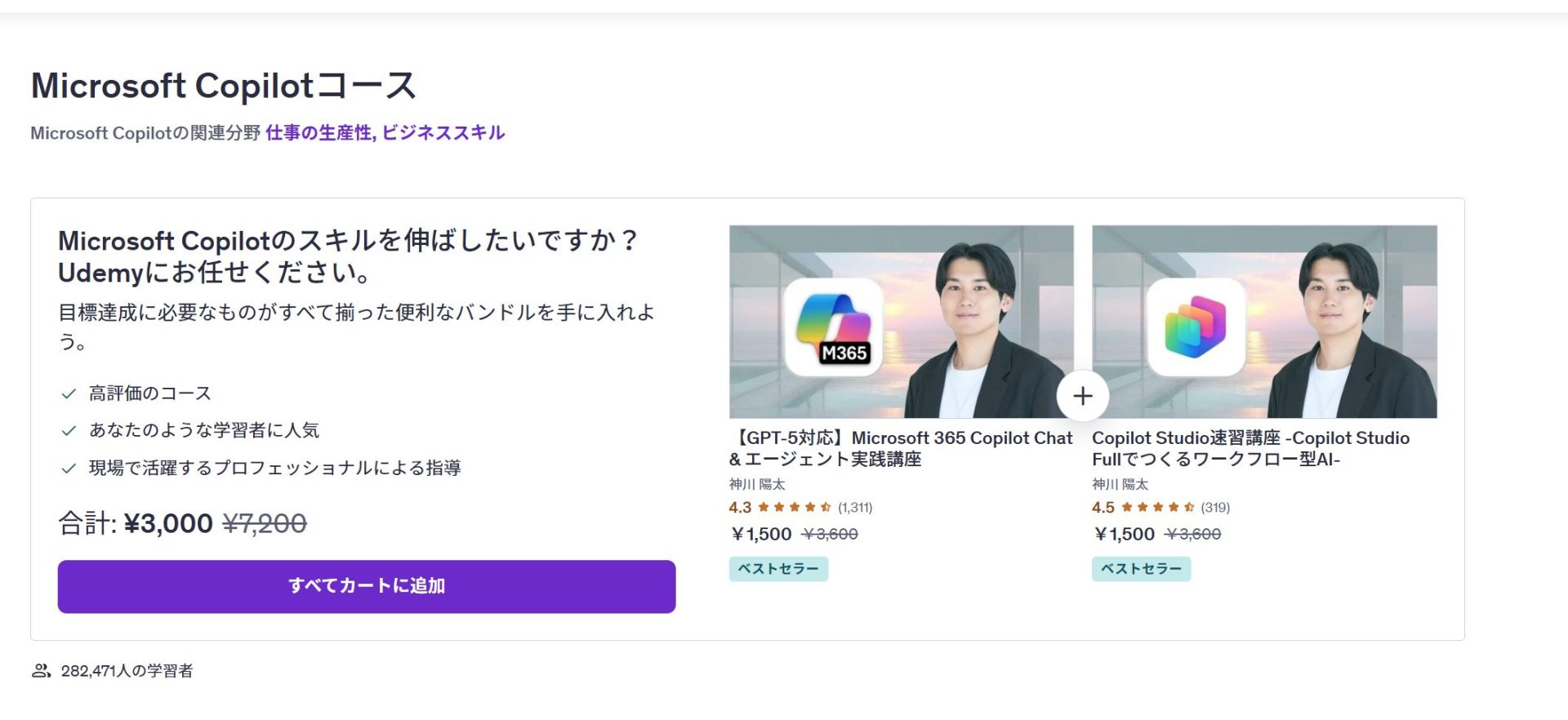Click 神川 陽太 under the M365 course
Image resolution: width=1568 pixels, height=720 pixels.
[757, 484]
